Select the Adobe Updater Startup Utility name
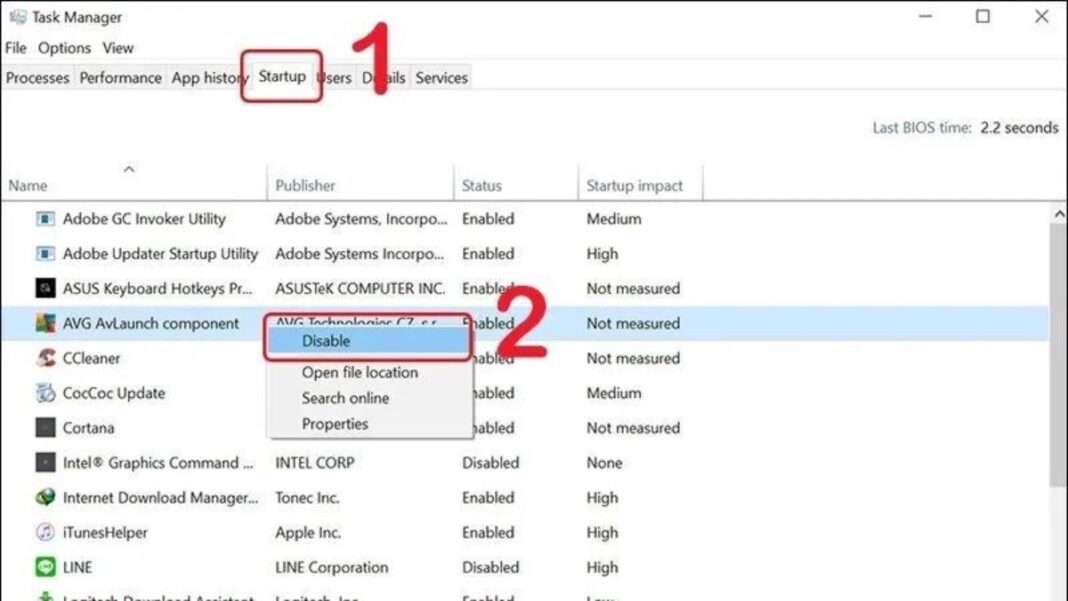 click(160, 253)
